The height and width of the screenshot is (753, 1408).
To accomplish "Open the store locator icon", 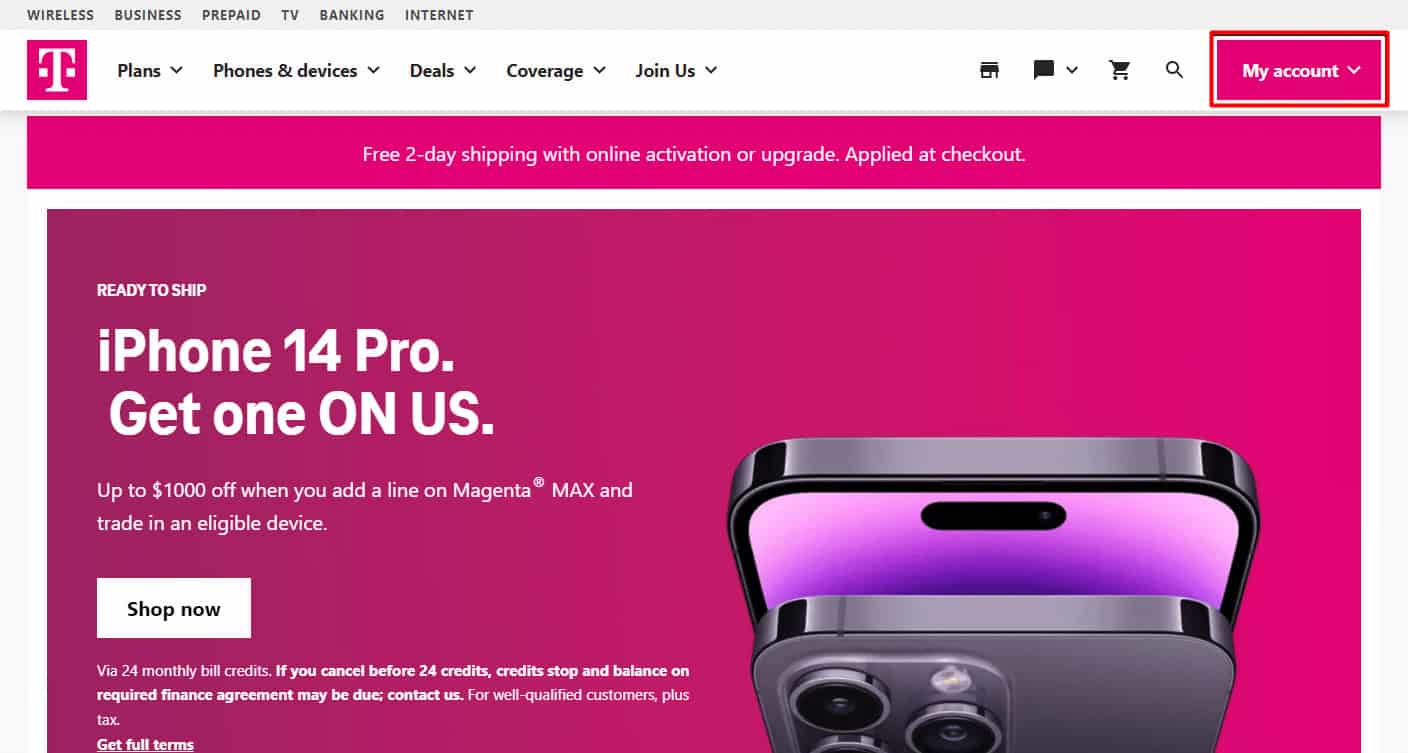I will (x=989, y=70).
